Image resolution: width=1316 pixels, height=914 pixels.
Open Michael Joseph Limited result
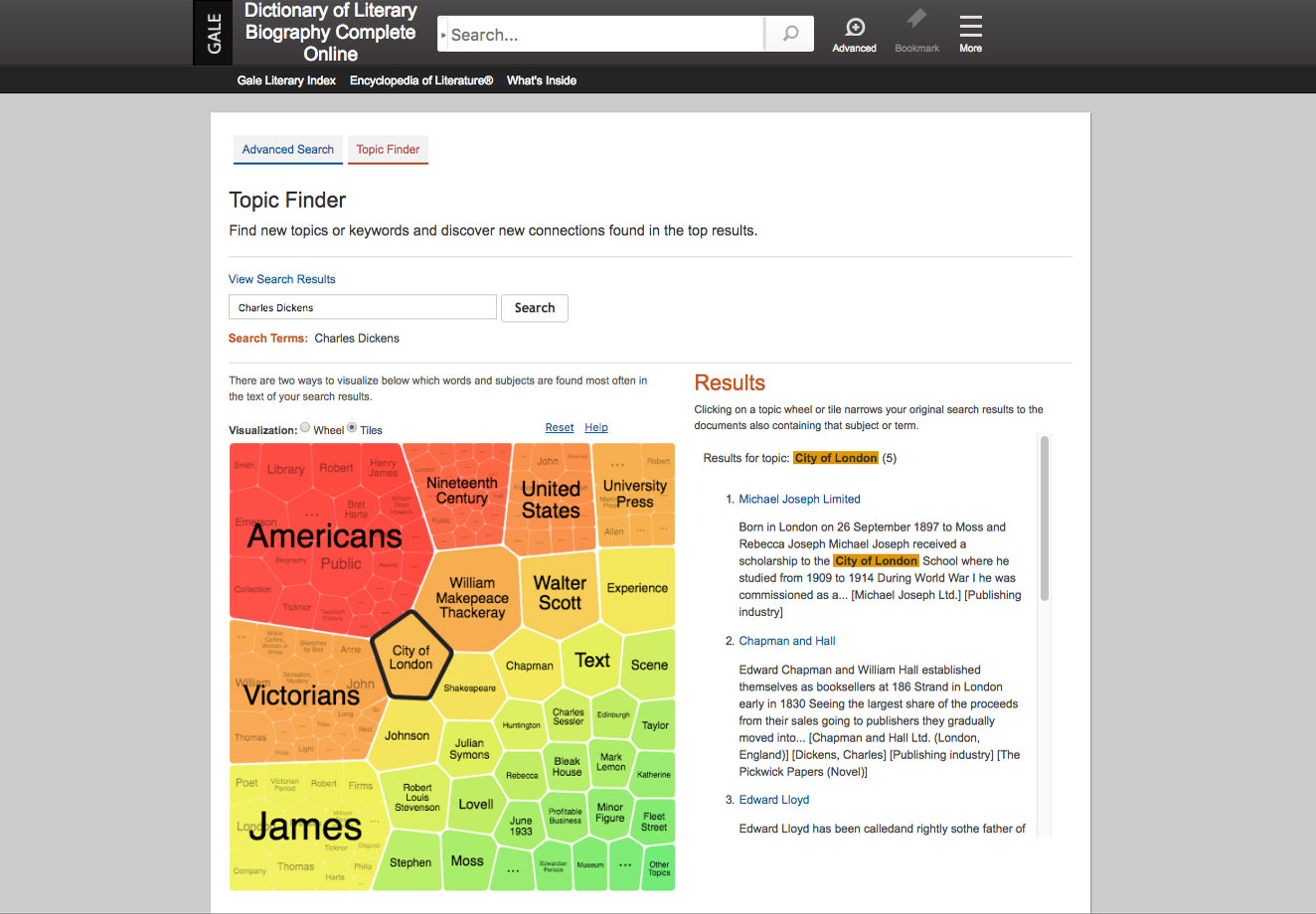click(x=799, y=499)
